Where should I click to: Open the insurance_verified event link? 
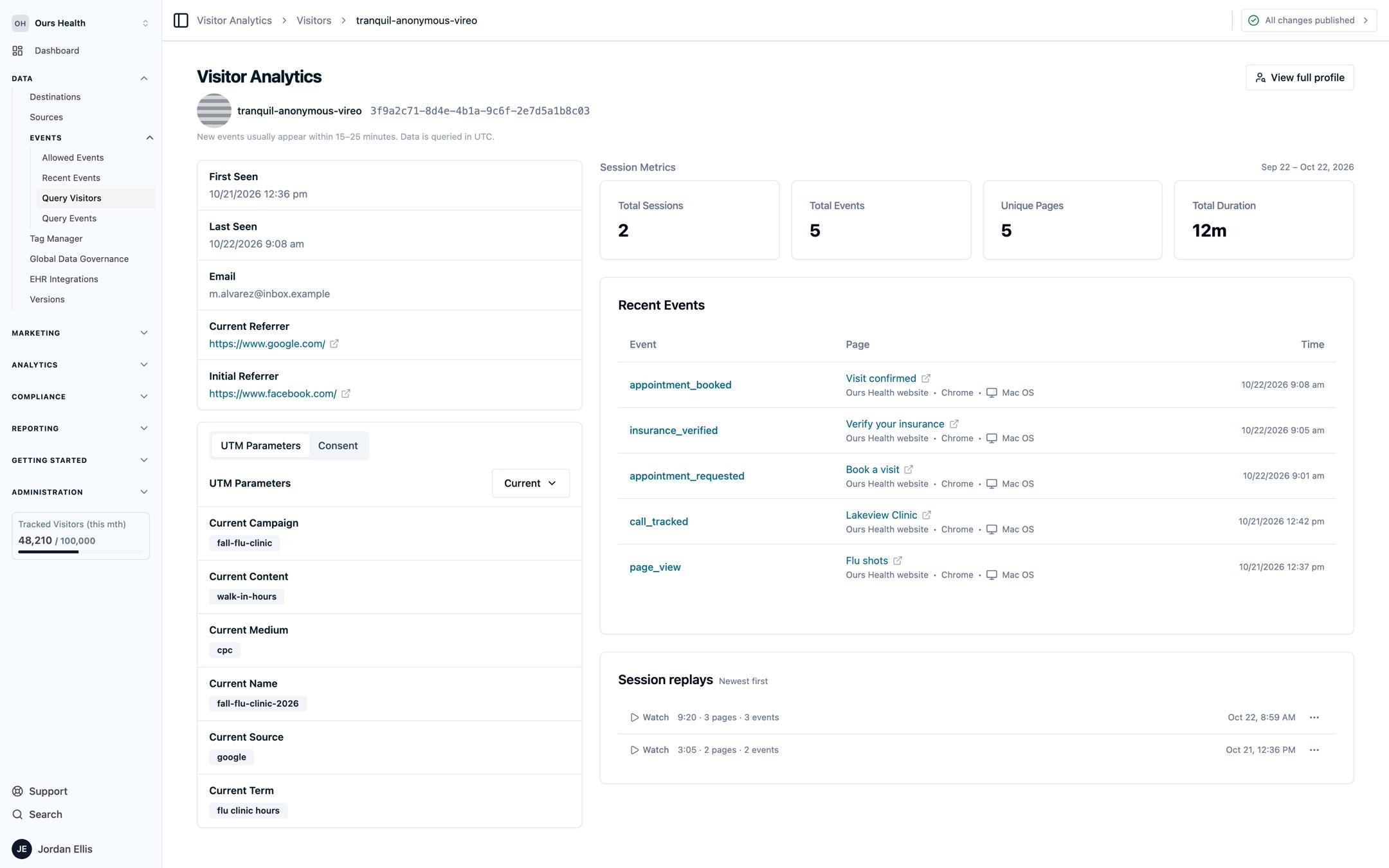tap(673, 431)
